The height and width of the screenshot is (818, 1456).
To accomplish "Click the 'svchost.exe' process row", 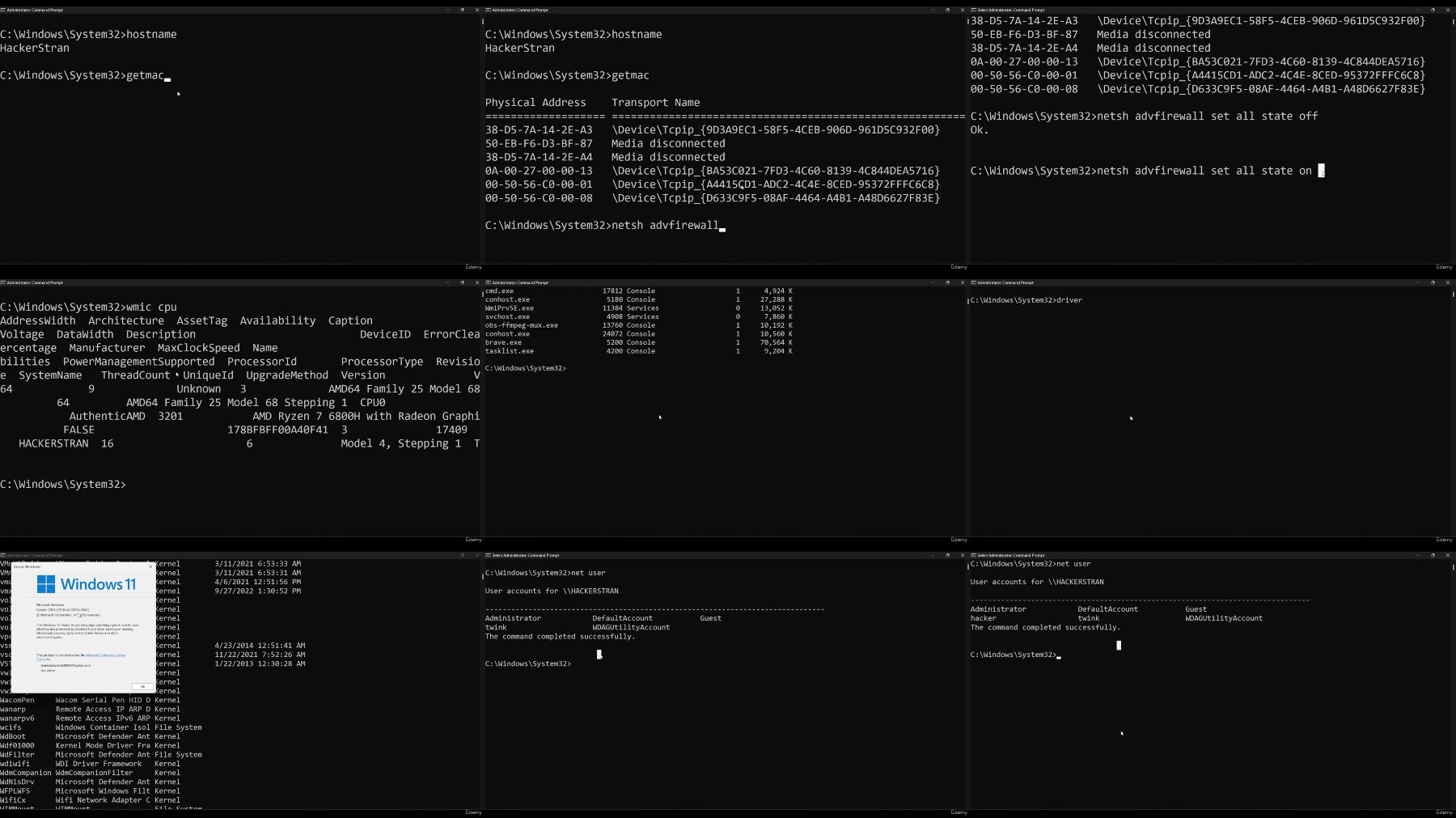I will point(639,316).
